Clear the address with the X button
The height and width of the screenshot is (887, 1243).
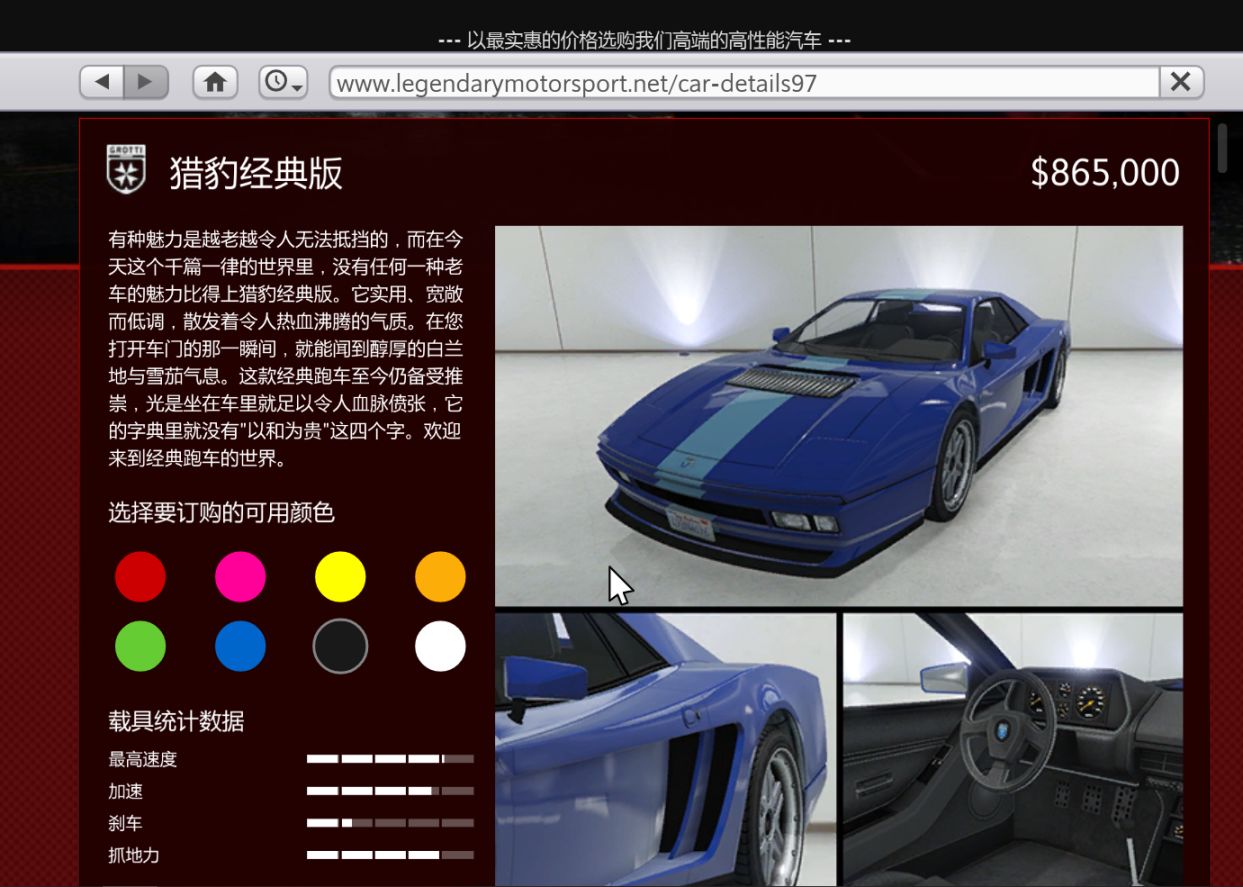pos(1179,81)
